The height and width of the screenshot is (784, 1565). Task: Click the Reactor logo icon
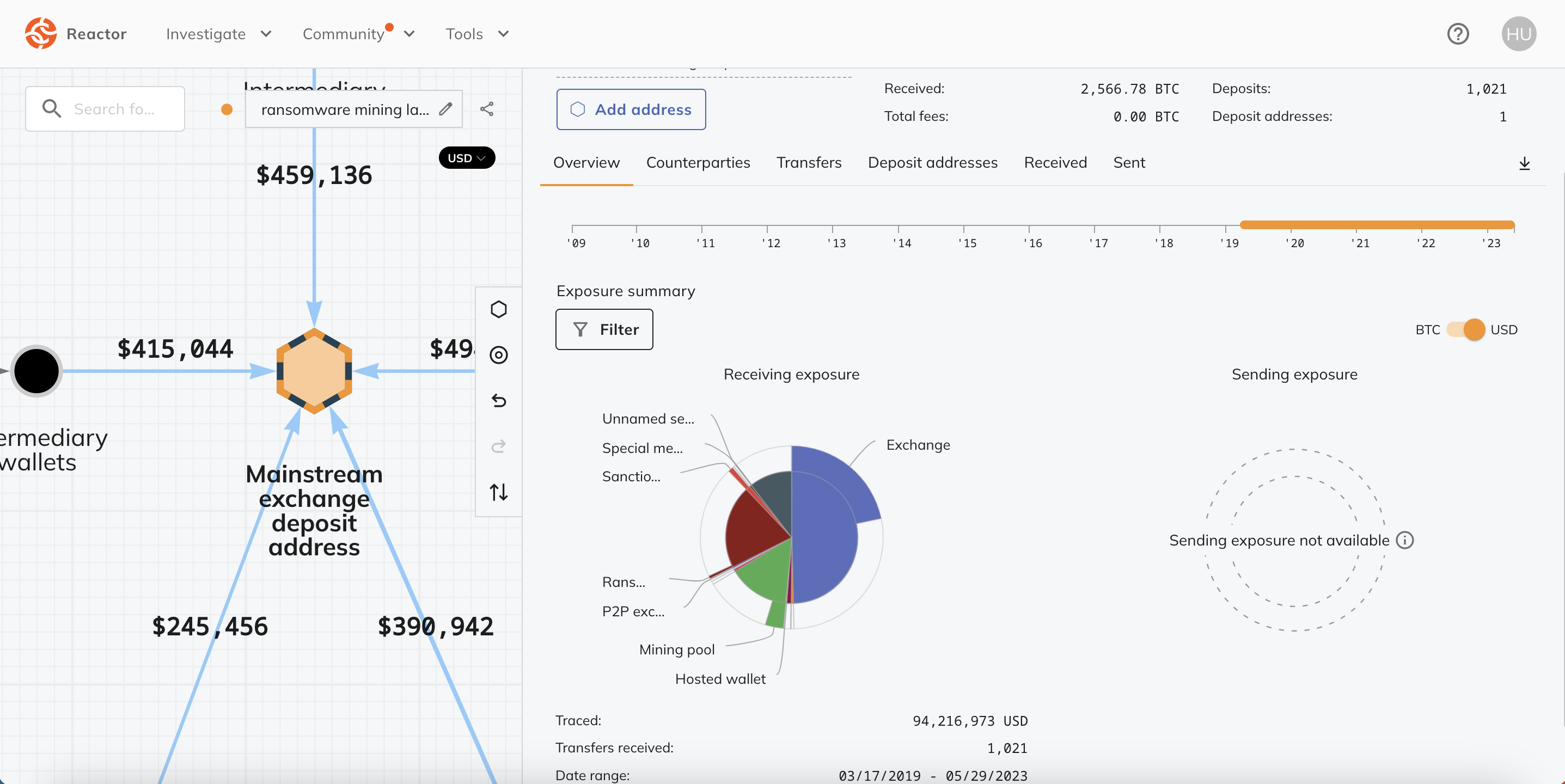[x=40, y=33]
